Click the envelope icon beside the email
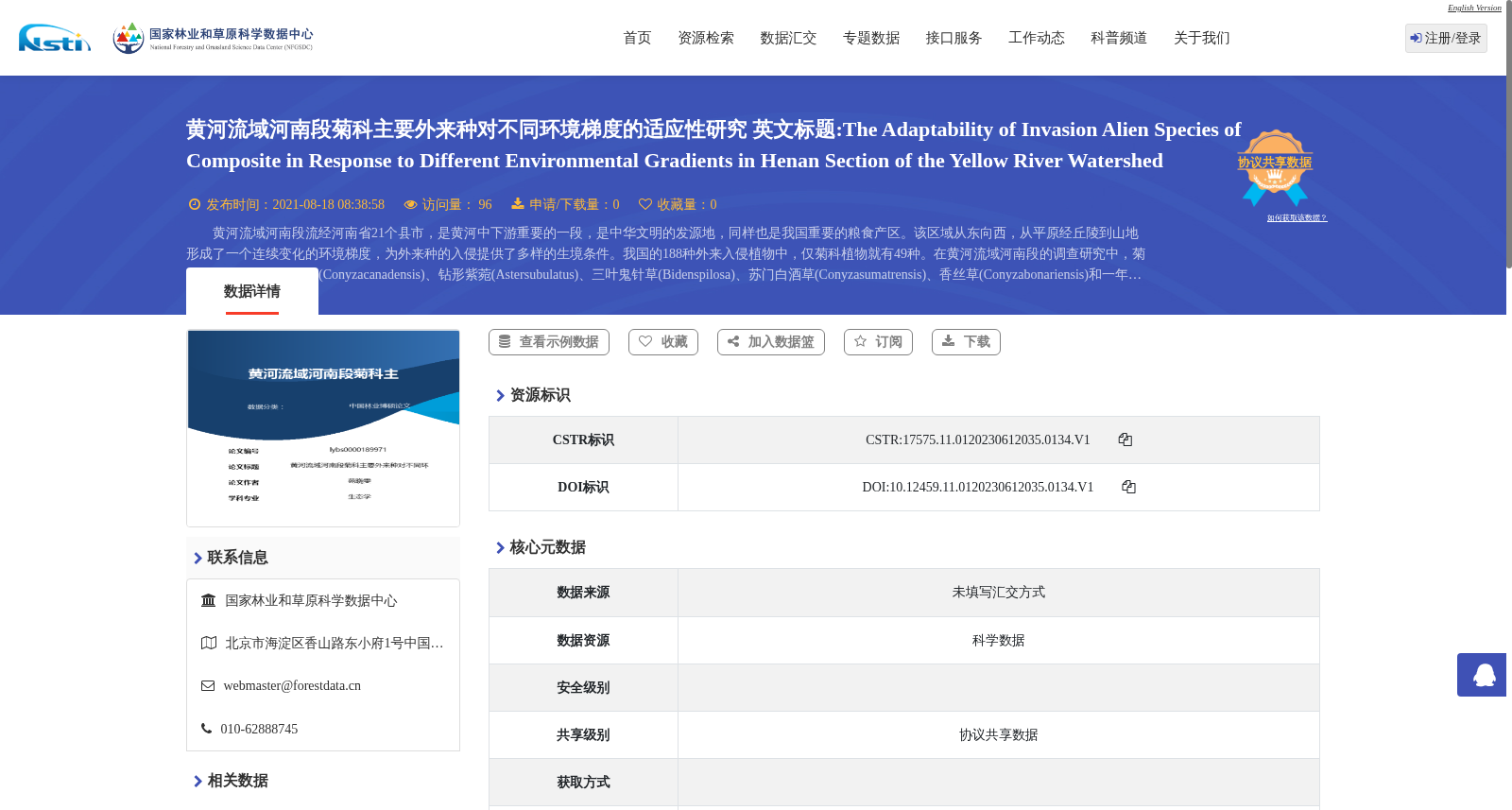 tap(208, 685)
